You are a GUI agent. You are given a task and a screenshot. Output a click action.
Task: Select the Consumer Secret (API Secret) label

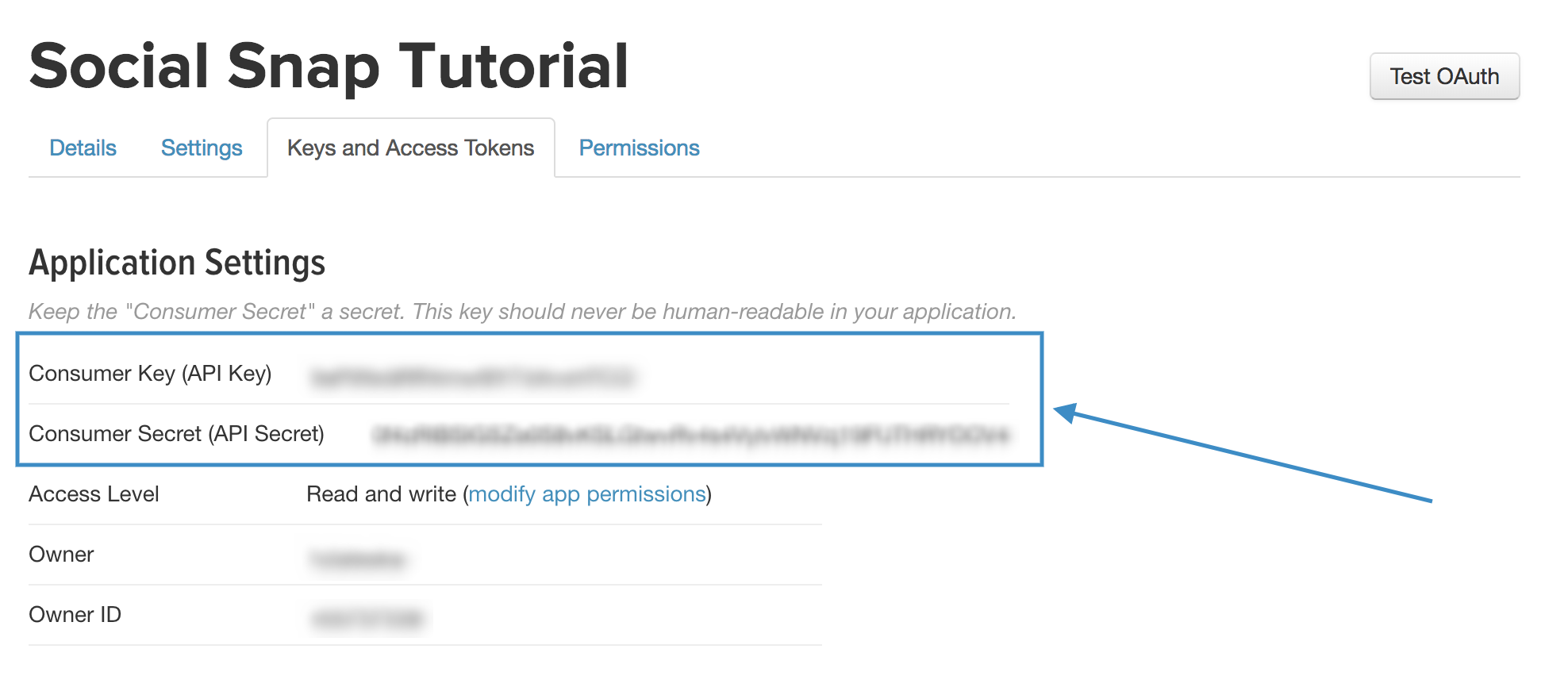pos(176,434)
